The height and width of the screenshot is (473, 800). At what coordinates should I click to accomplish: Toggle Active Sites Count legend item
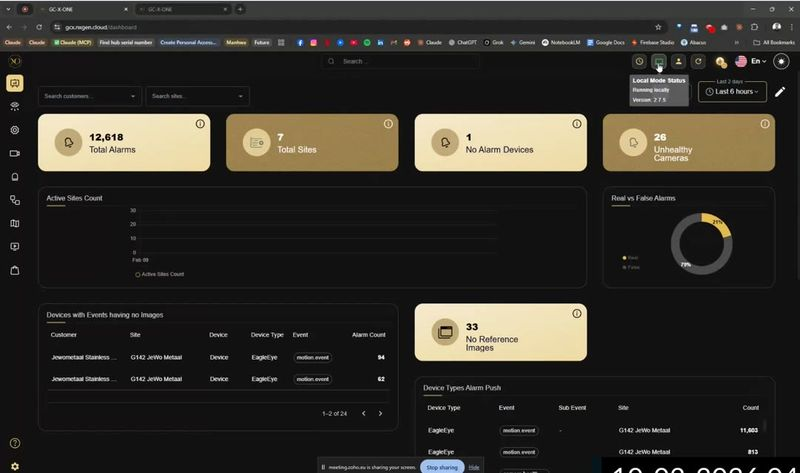[x=159, y=275]
